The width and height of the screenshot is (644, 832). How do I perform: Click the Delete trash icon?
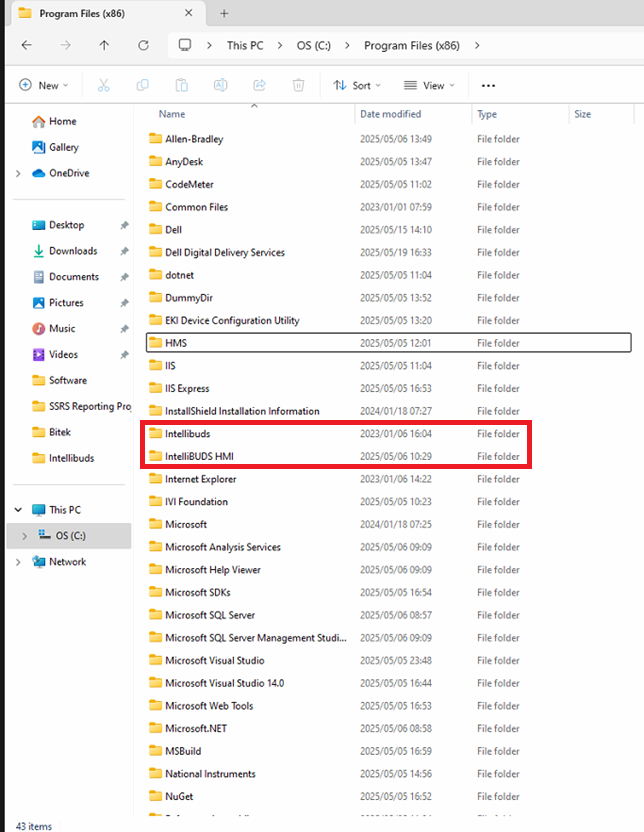tap(299, 85)
